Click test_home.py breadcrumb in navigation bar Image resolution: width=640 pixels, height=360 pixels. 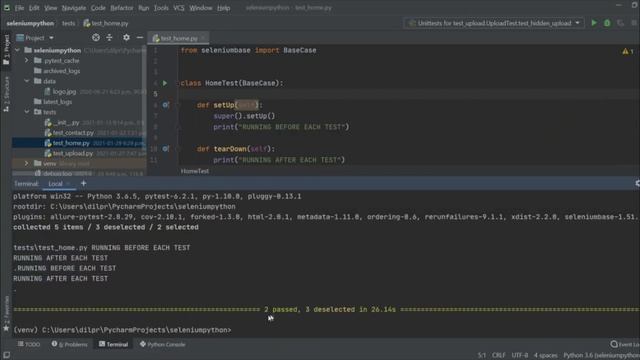[x=106, y=23]
